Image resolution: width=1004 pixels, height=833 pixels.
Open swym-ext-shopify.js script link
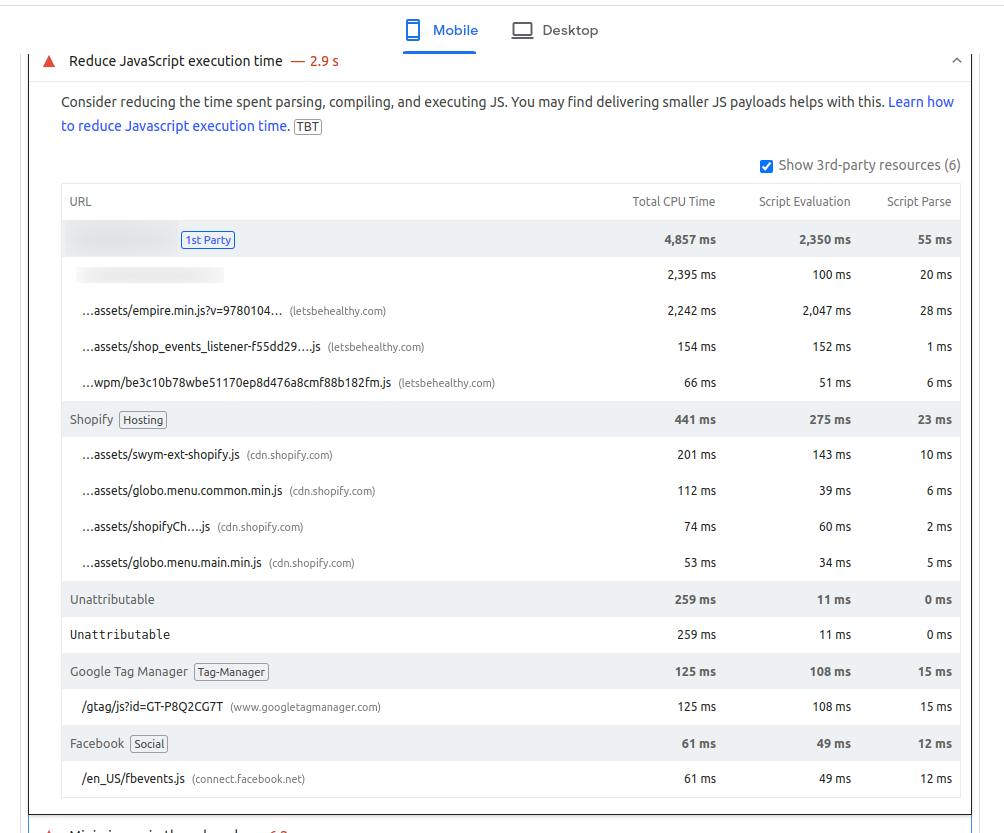pyautogui.click(x=161, y=455)
